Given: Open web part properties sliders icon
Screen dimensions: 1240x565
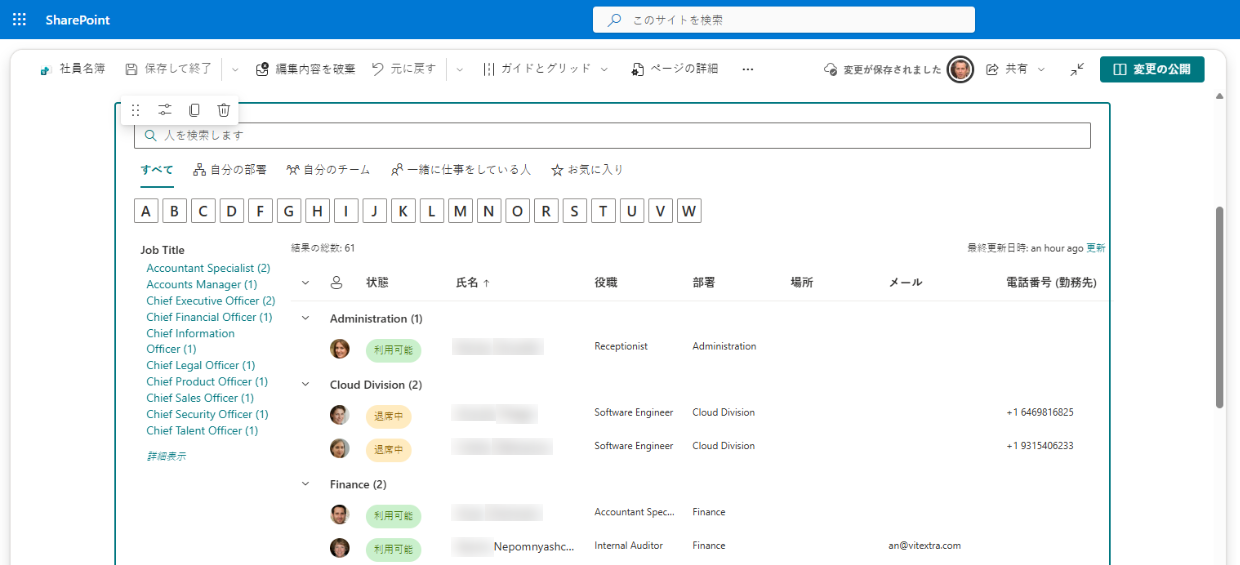Looking at the screenshot, I should tap(165, 110).
